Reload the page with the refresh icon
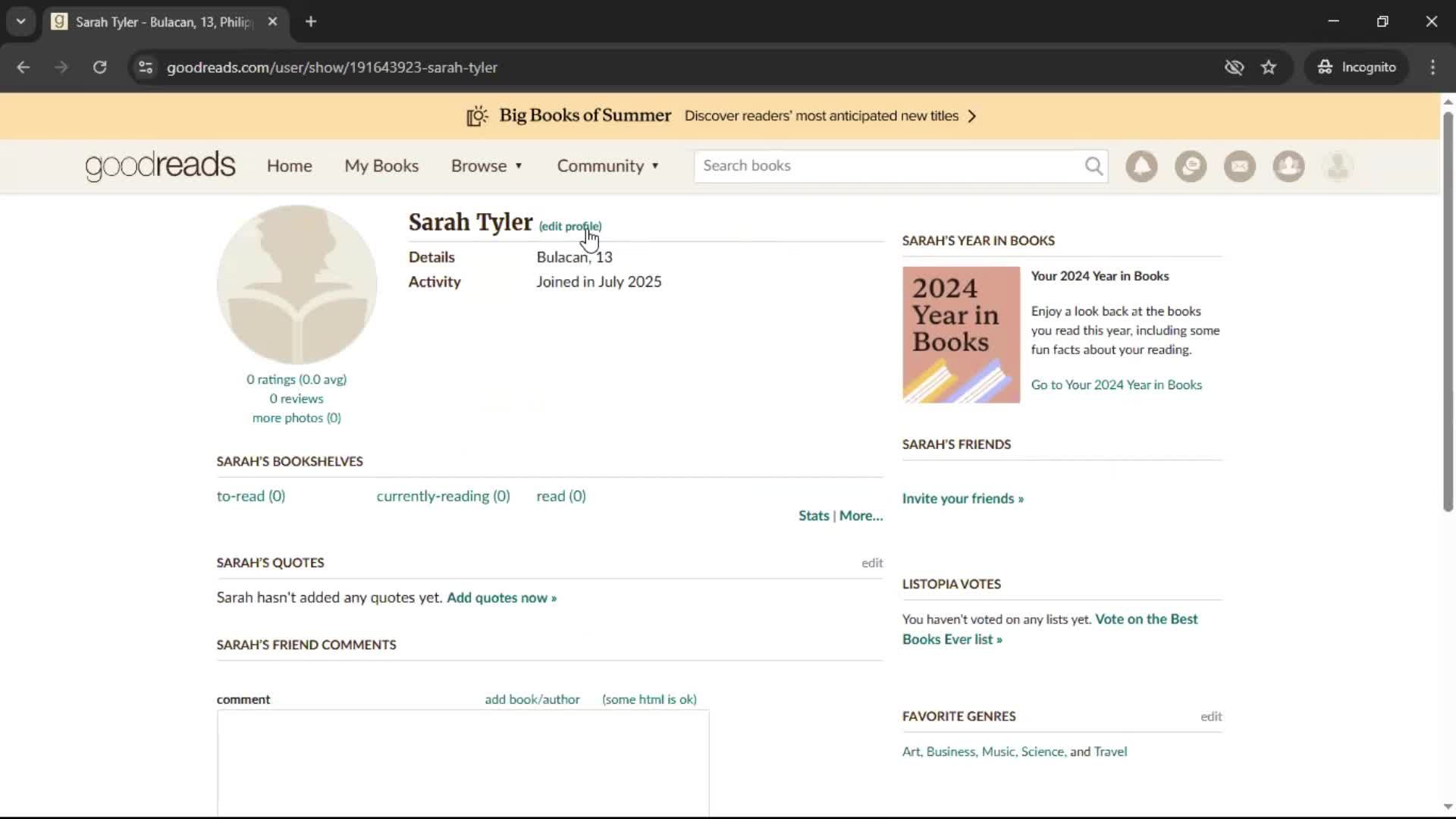Viewport: 1456px width, 819px height. tap(99, 67)
